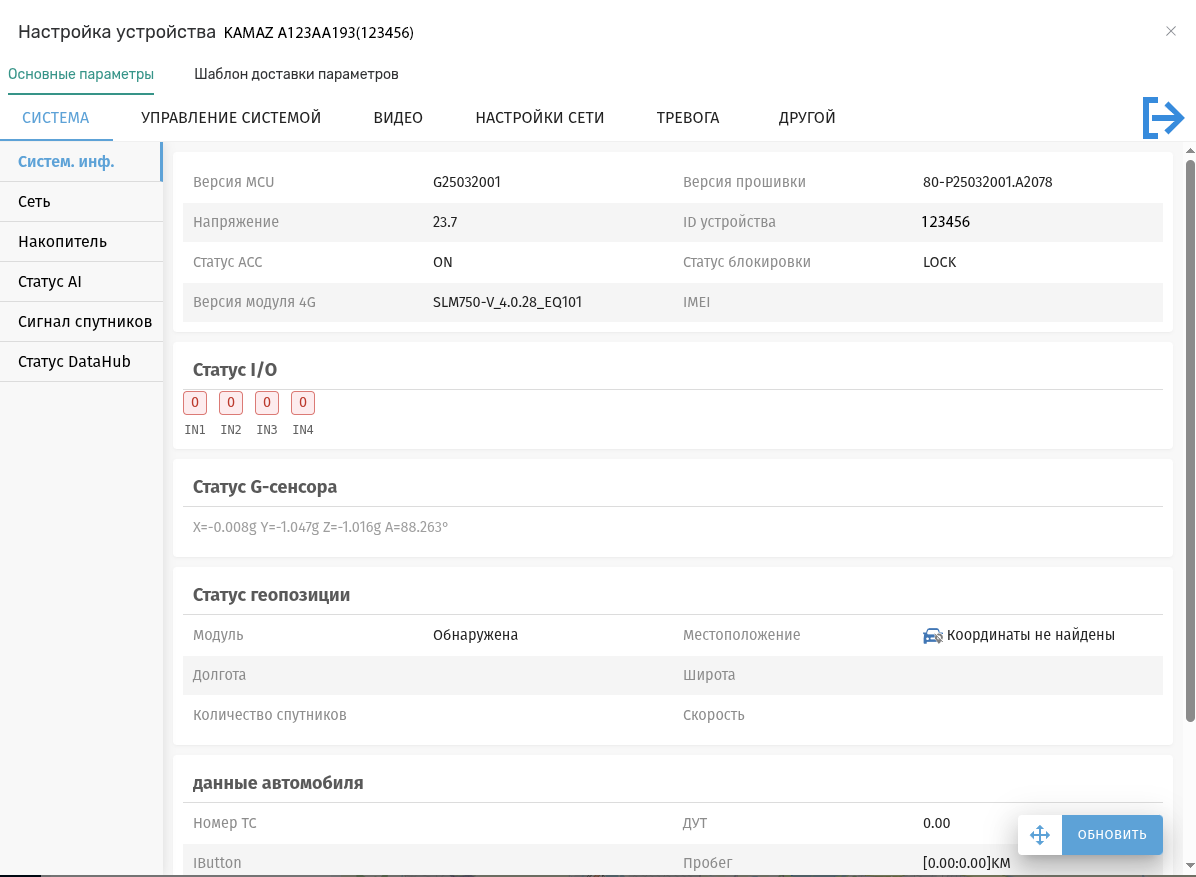
Task: Click the IN4 status indicator
Action: tap(303, 403)
